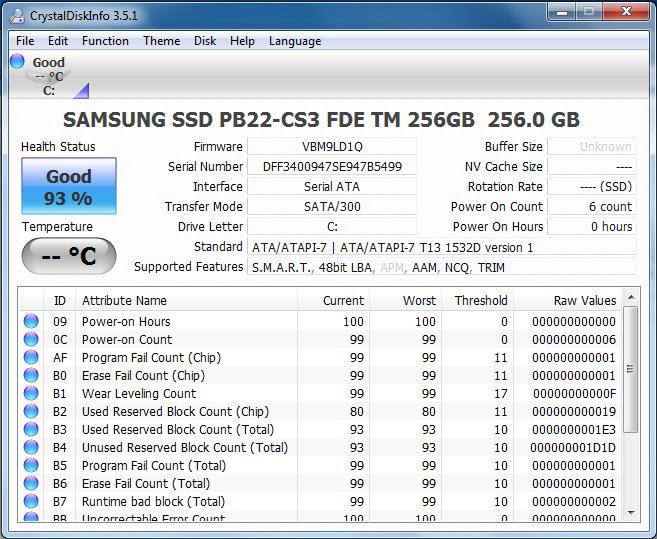Viewport: 657px width, 539px height.
Task: Click the -- °C temperature button
Action: pos(69,256)
